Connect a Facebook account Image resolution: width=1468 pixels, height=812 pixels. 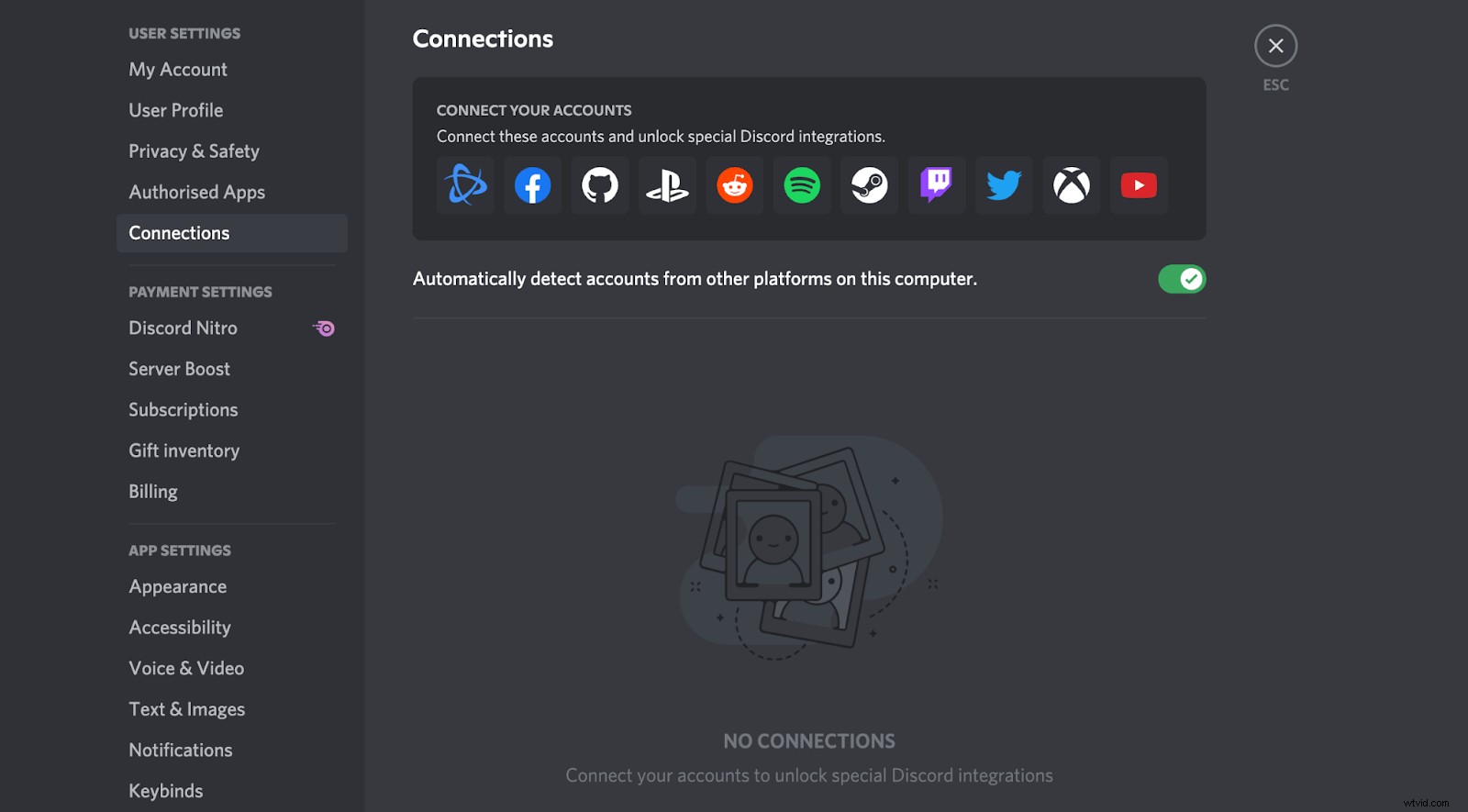pyautogui.click(x=532, y=185)
